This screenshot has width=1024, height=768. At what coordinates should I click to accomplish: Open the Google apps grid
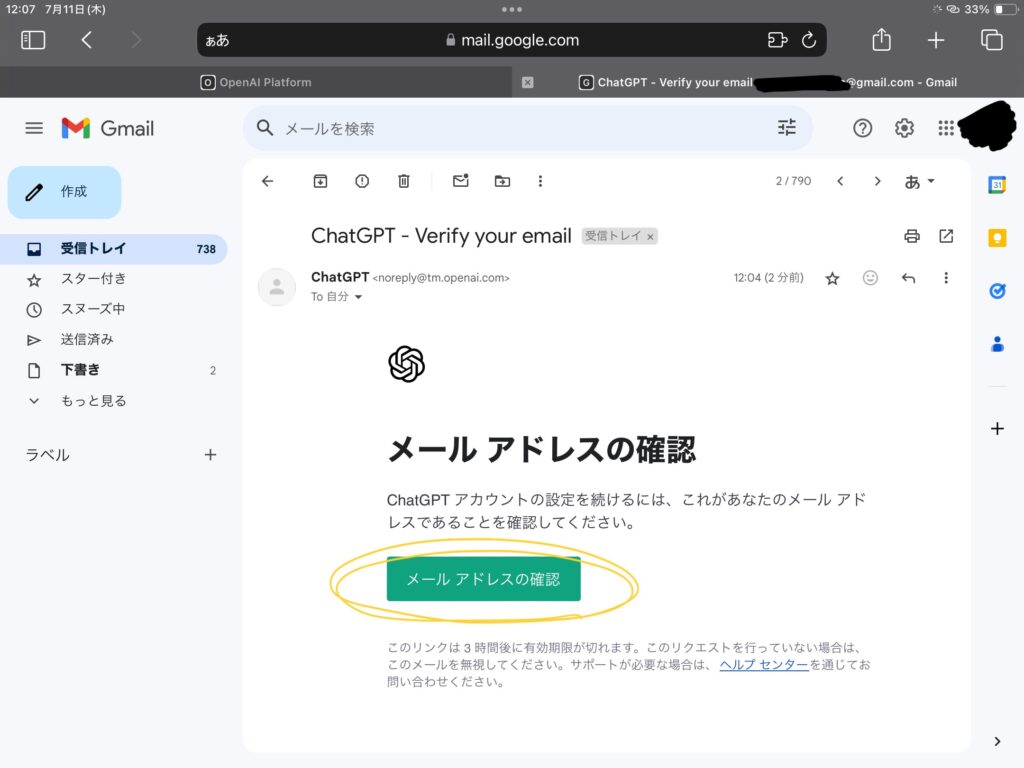[x=946, y=128]
